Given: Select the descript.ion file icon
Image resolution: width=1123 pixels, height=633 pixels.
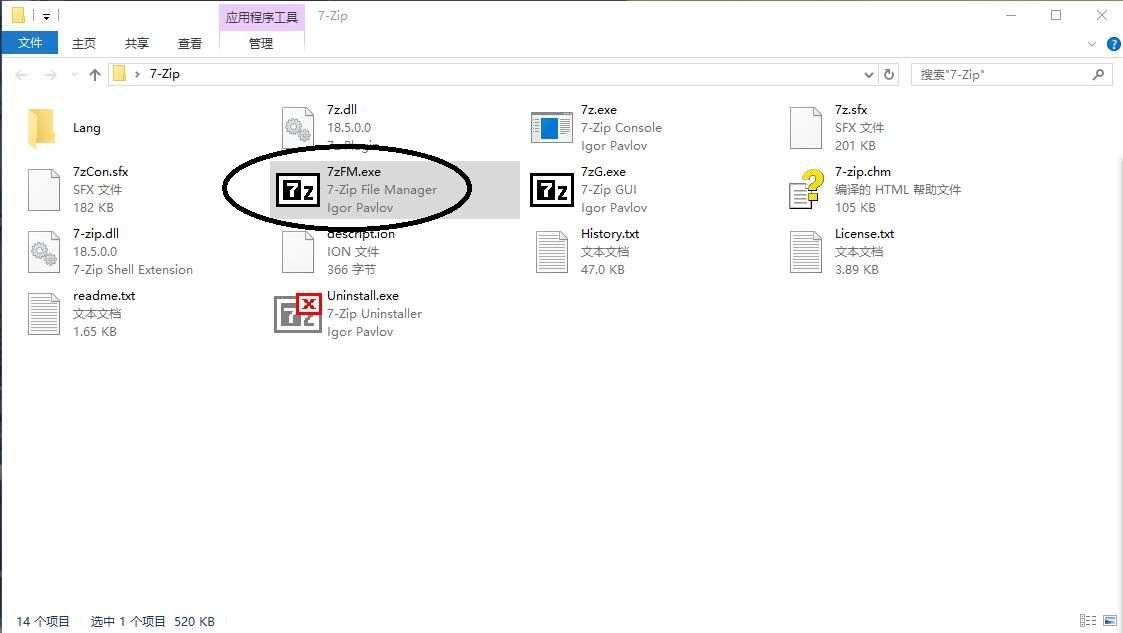Looking at the screenshot, I should (298, 252).
